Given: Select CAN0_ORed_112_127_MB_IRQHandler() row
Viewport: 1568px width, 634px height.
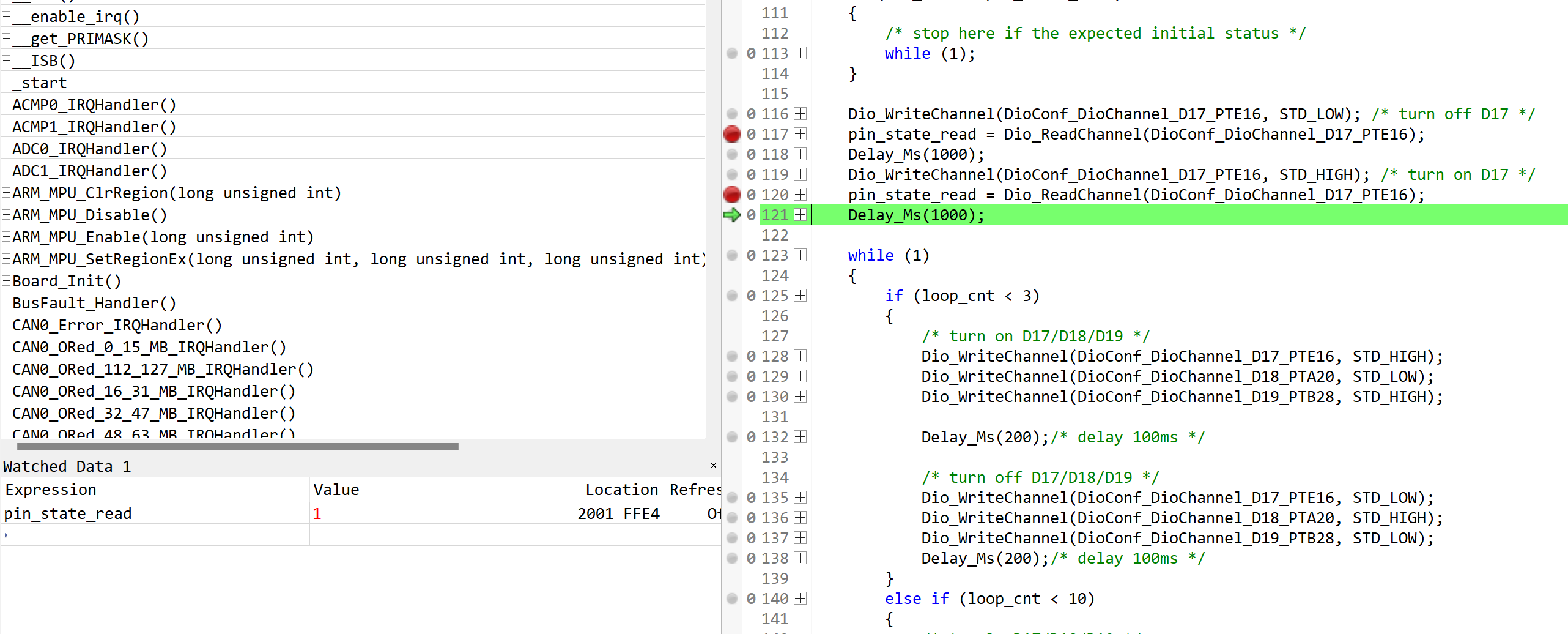Looking at the screenshot, I should point(353,369).
